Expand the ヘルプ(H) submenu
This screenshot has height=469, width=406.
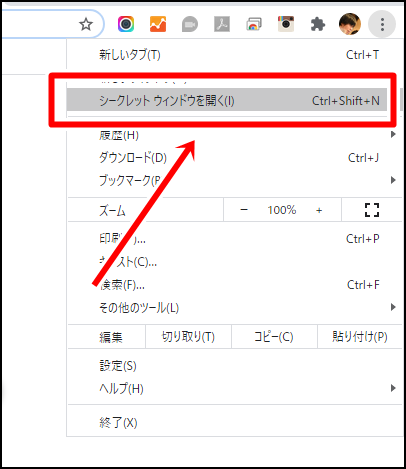pos(235,388)
